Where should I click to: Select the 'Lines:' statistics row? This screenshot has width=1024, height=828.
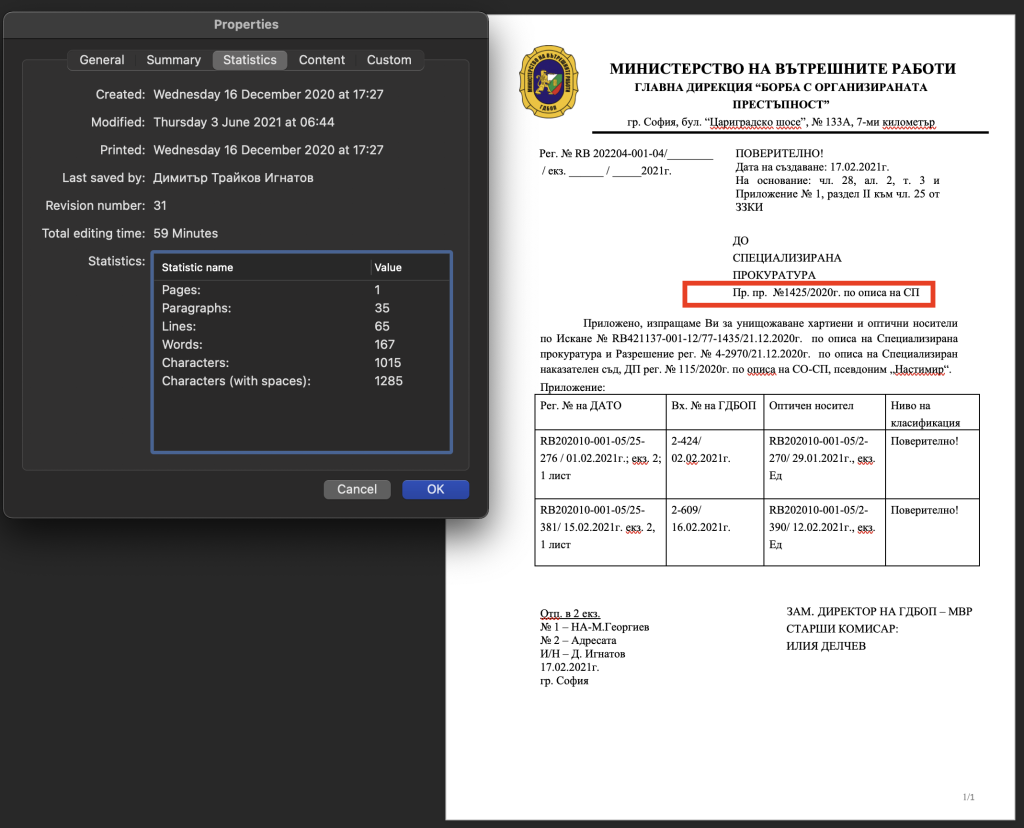pyautogui.click(x=301, y=326)
